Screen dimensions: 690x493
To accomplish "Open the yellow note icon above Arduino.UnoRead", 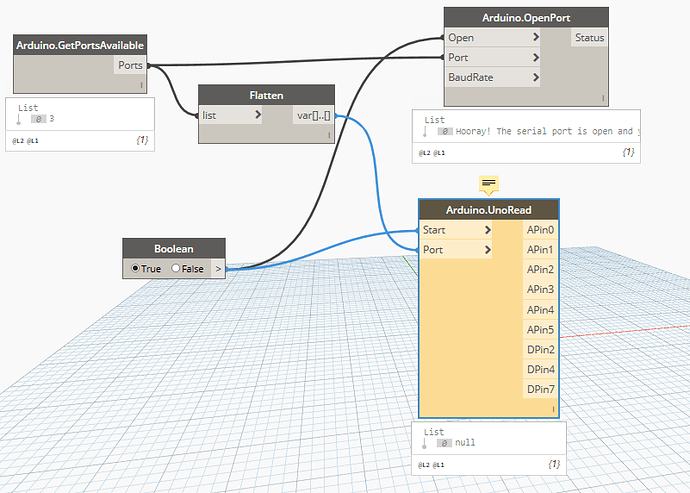I will pyautogui.click(x=488, y=184).
